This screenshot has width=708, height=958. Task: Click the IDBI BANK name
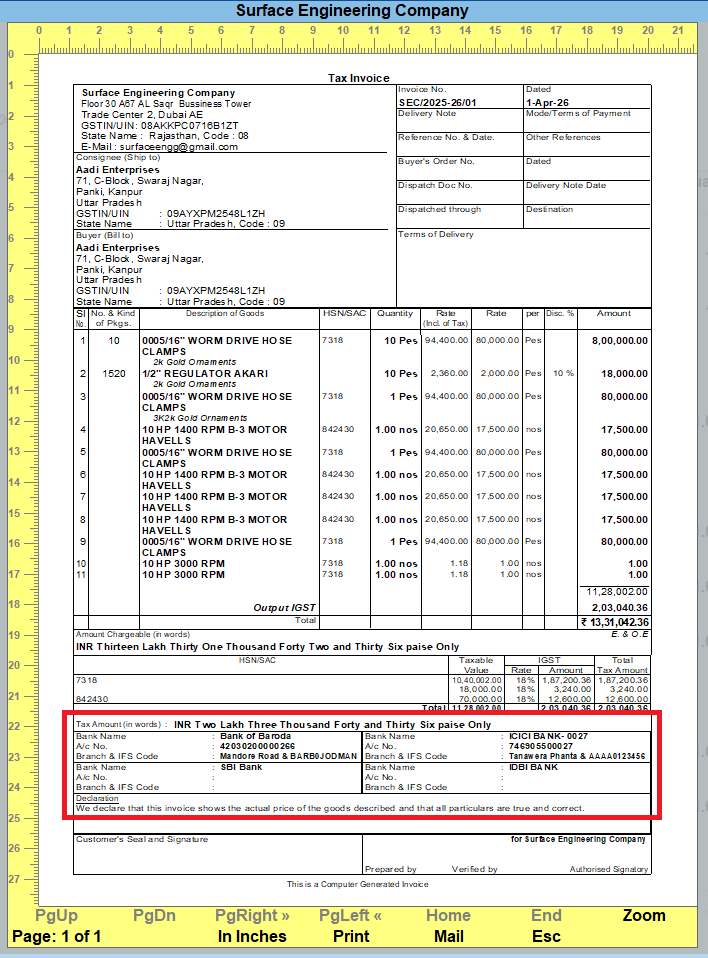click(x=533, y=767)
